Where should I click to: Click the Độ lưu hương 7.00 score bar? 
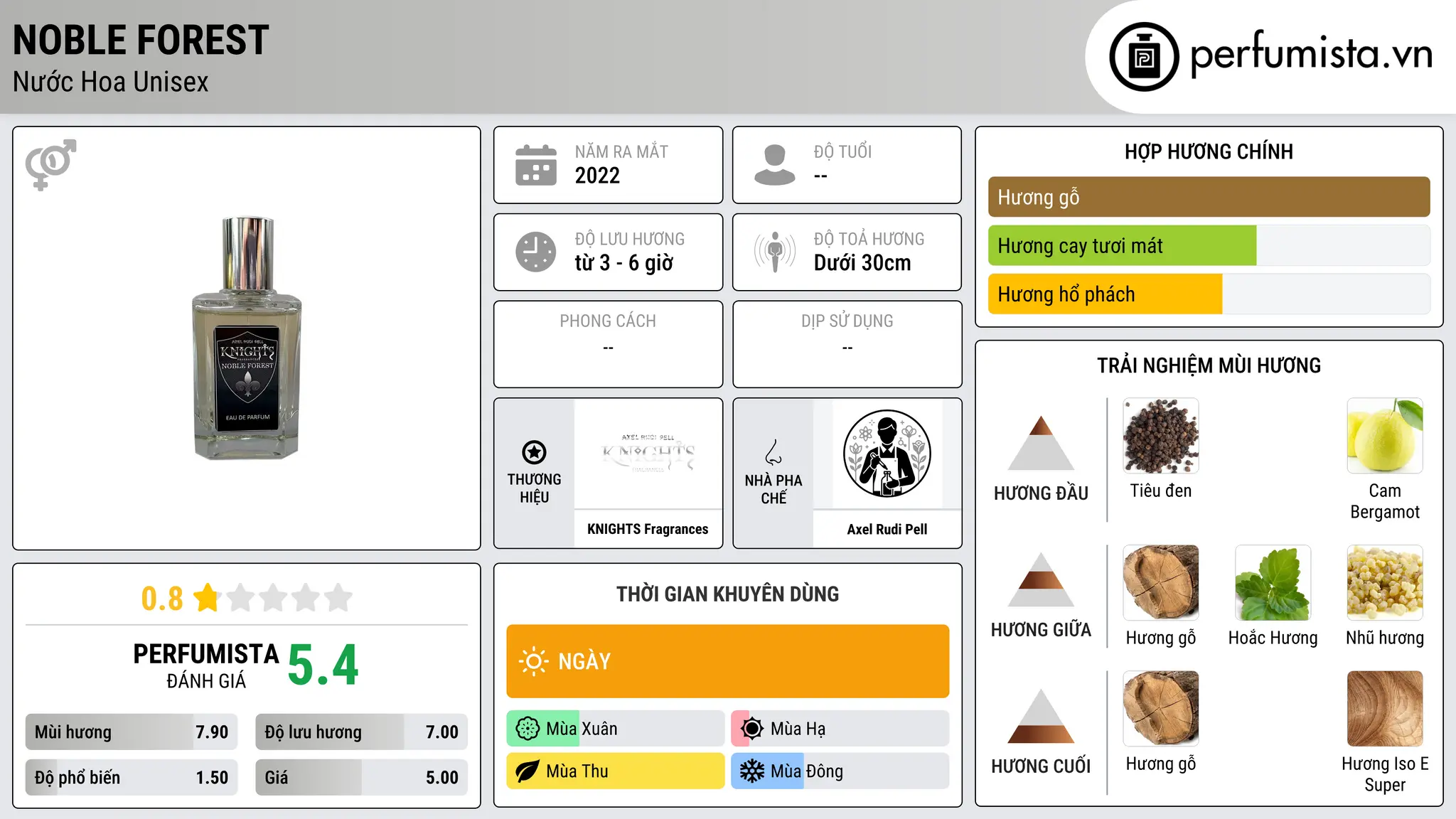click(x=362, y=732)
